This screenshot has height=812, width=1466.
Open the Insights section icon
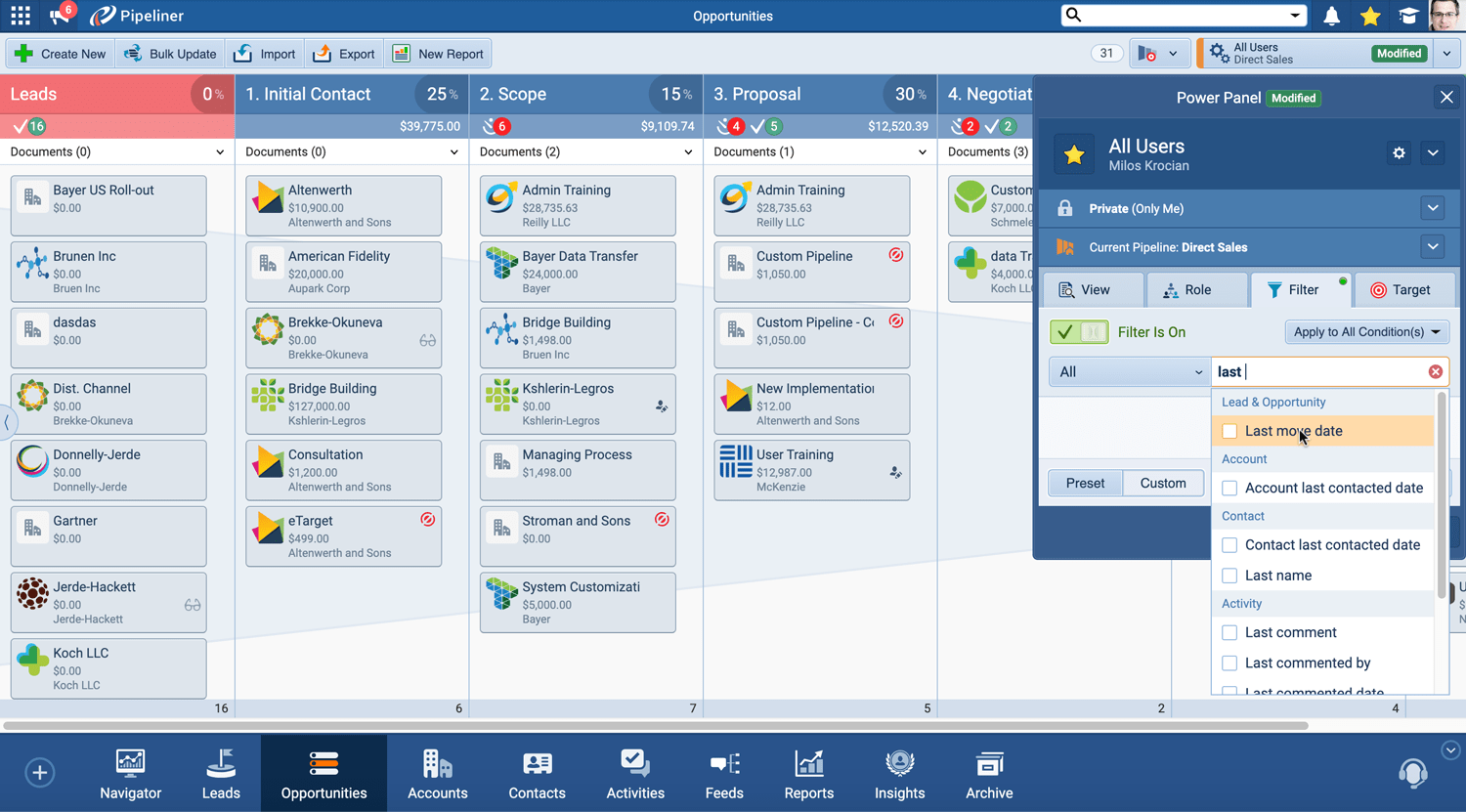click(x=899, y=774)
